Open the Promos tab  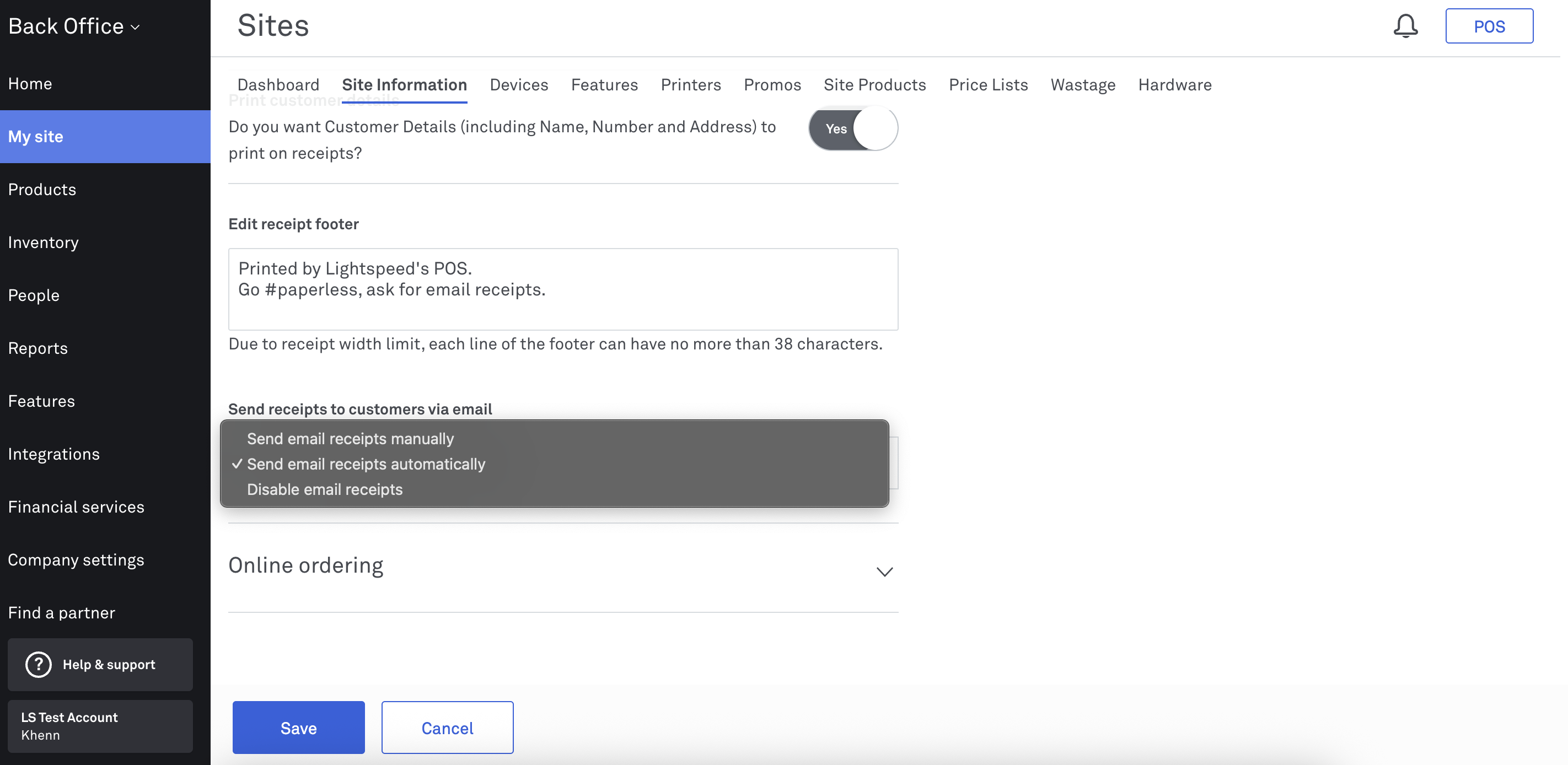[772, 84]
